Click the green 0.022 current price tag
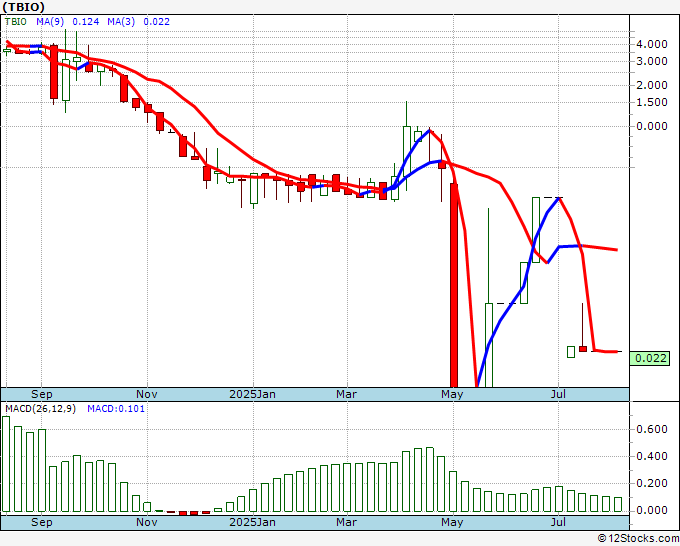 pyautogui.click(x=650, y=358)
